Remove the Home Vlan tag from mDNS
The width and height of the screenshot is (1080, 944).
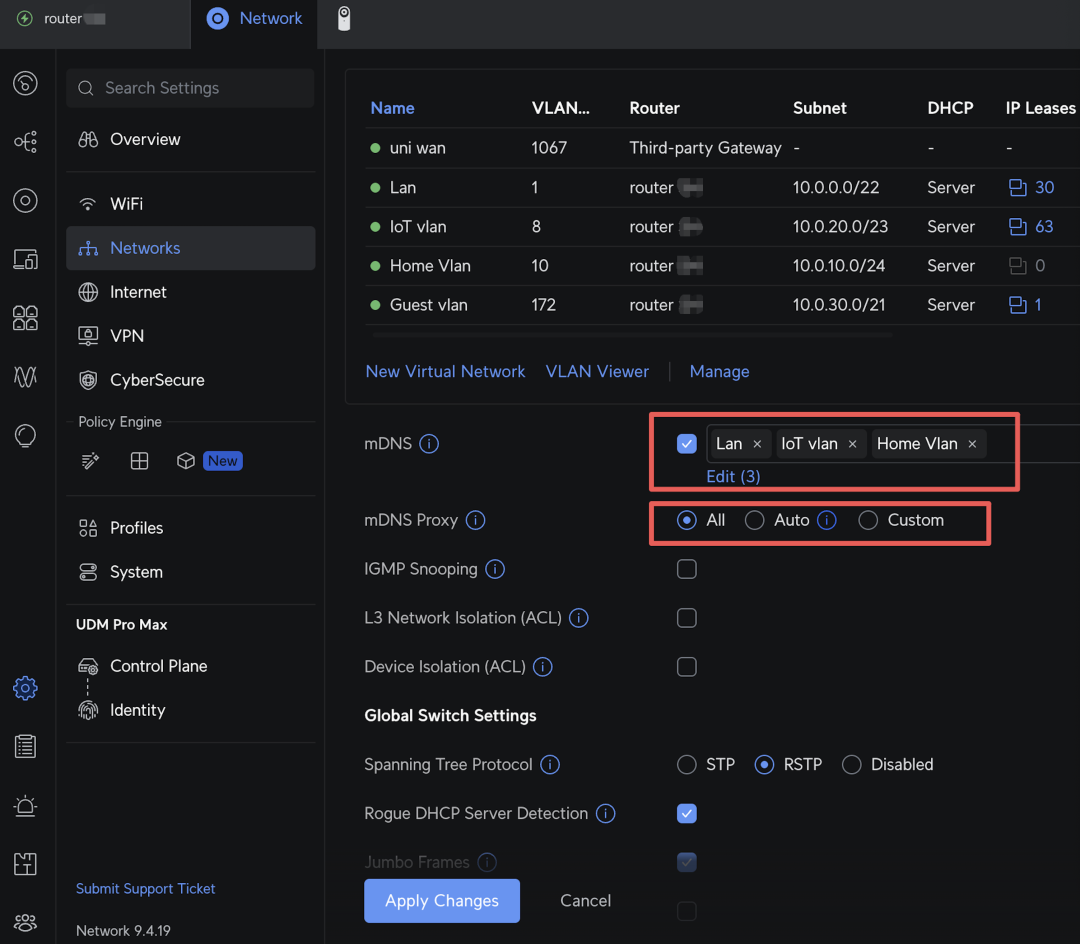[973, 444]
